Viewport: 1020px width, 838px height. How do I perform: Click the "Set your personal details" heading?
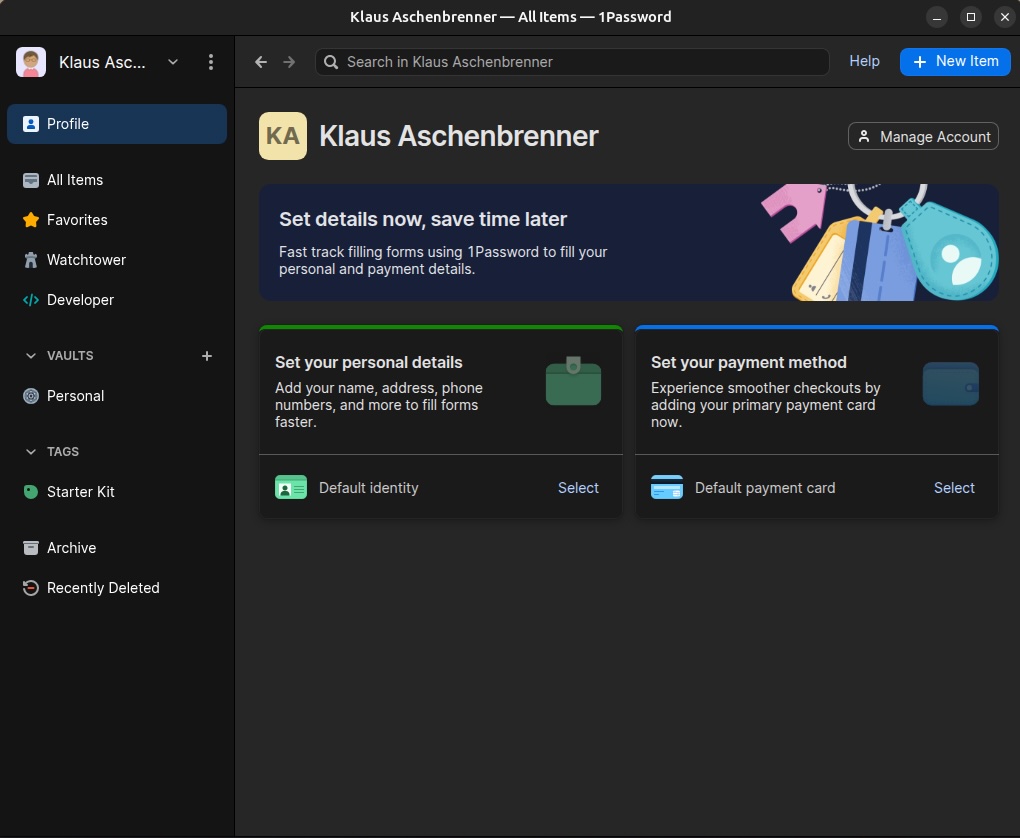[369, 362]
